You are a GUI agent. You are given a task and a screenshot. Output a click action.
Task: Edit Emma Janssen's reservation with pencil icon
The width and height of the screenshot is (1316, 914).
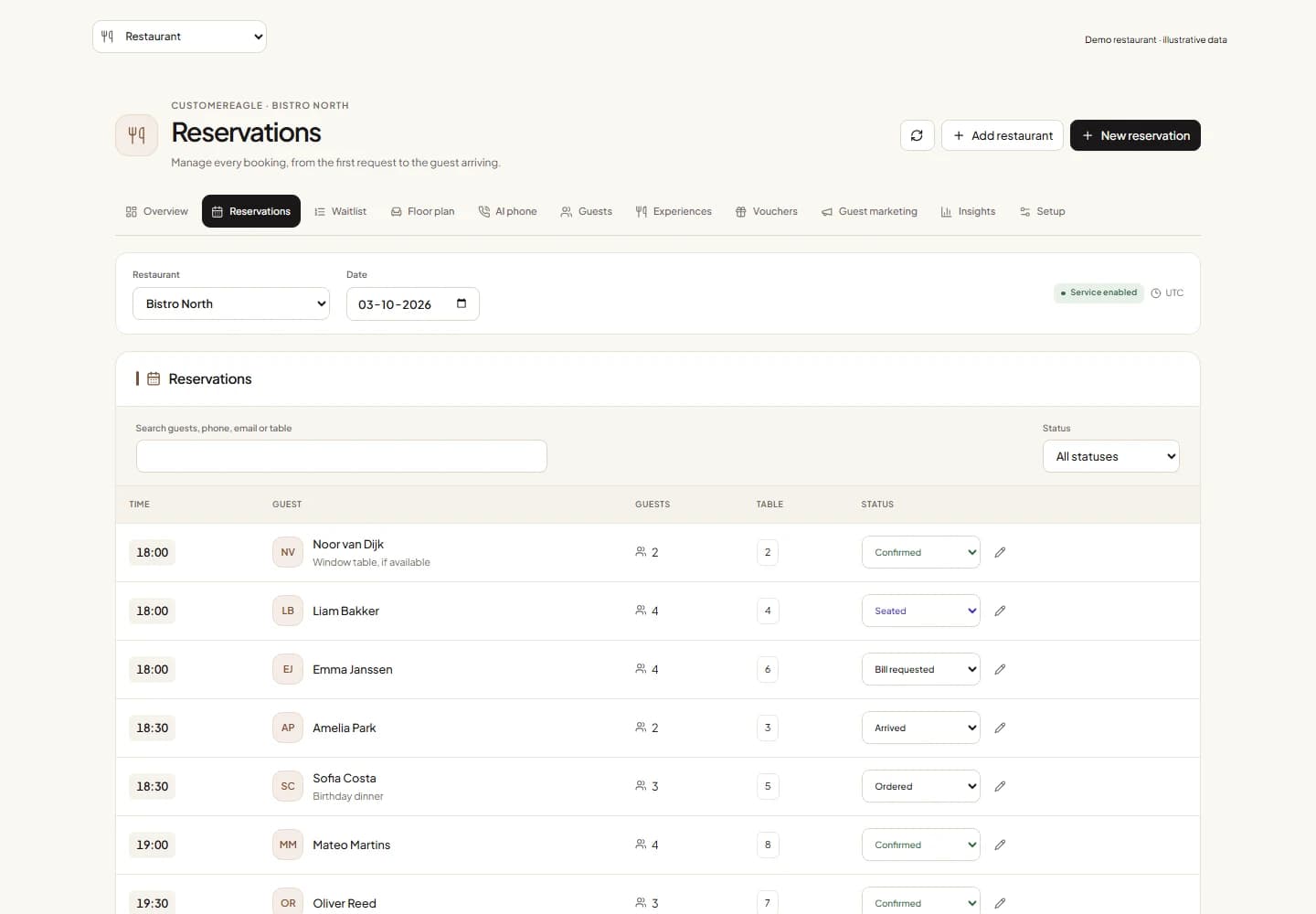[1000, 669]
